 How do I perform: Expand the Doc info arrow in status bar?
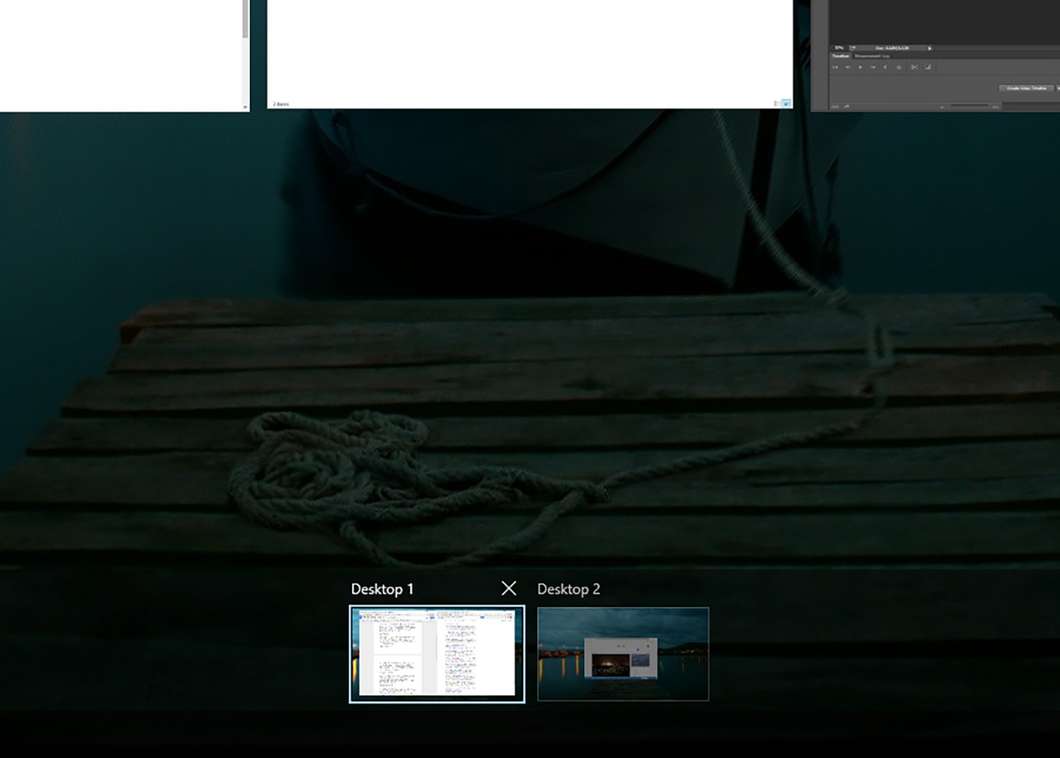click(930, 48)
